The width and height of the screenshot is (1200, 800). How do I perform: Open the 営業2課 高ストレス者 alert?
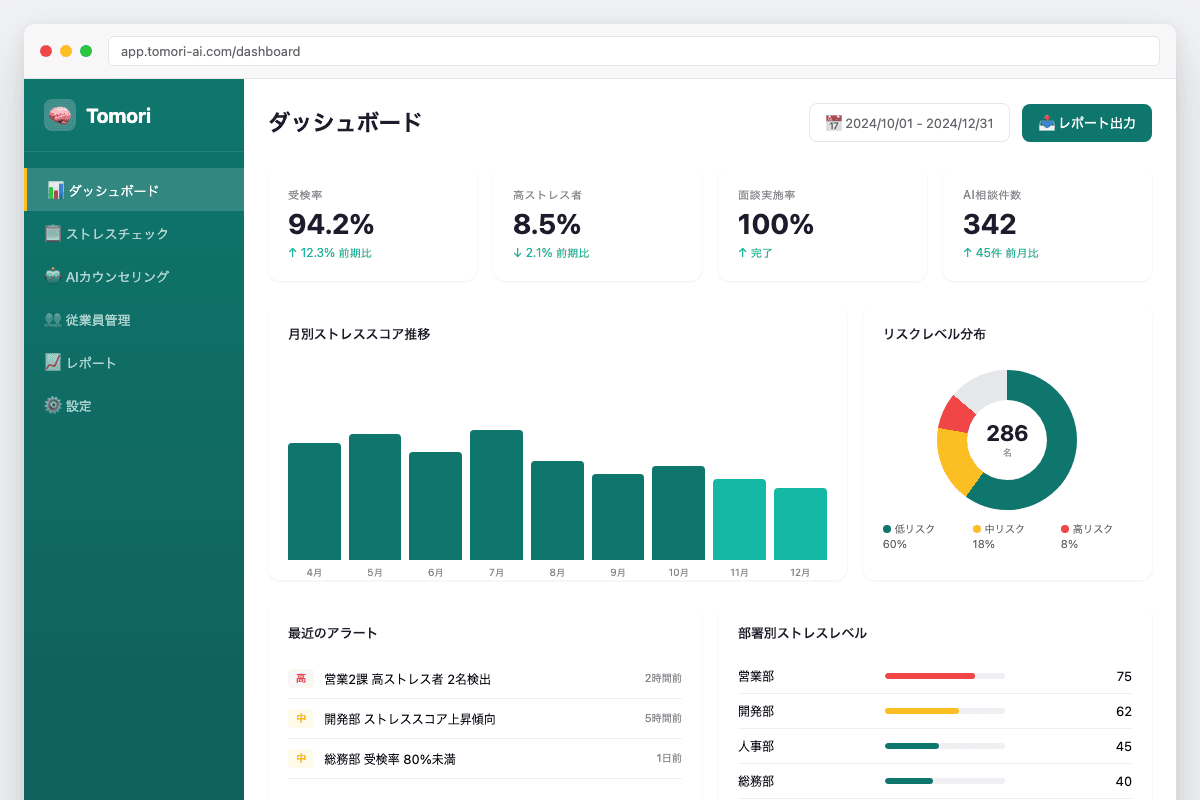[x=407, y=679]
